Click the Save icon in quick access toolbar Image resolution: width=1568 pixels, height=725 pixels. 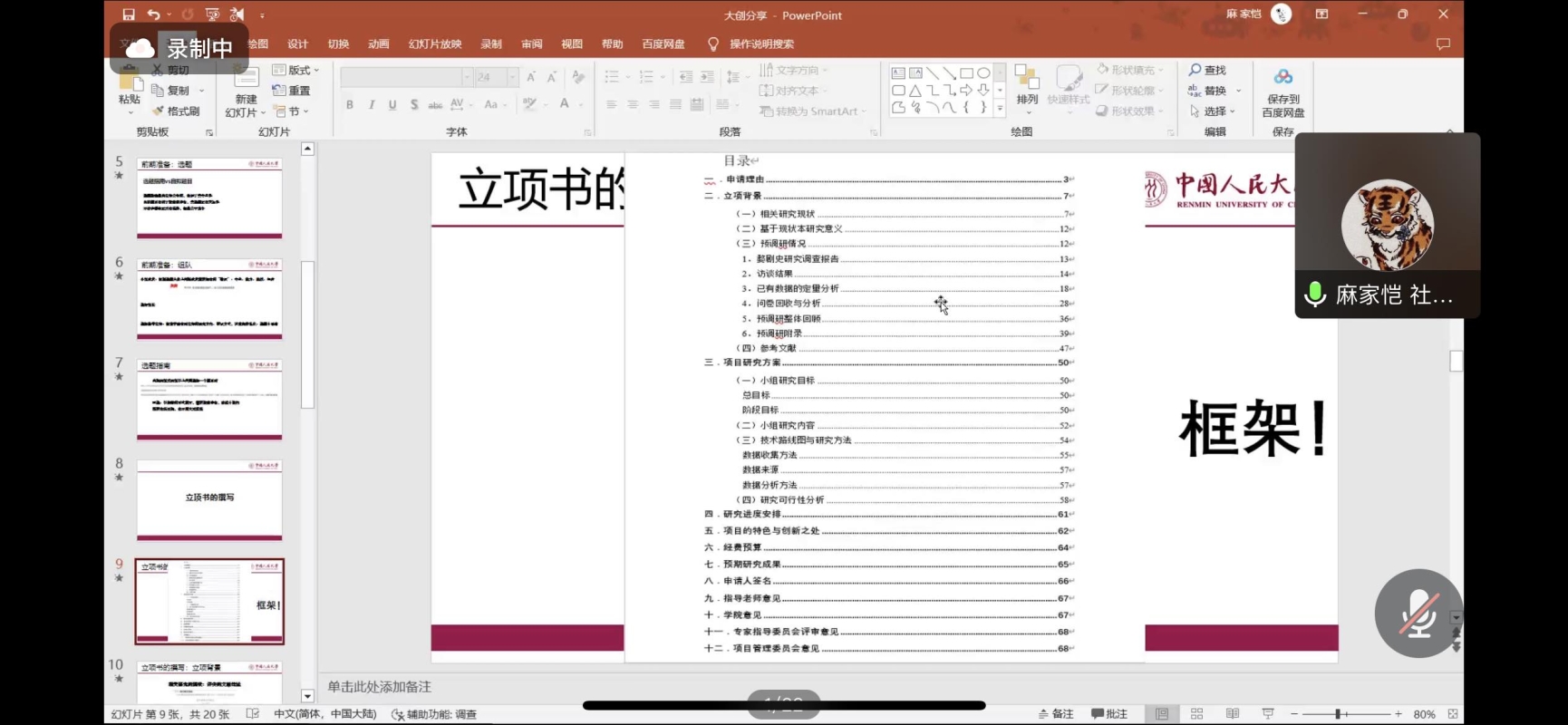129,14
